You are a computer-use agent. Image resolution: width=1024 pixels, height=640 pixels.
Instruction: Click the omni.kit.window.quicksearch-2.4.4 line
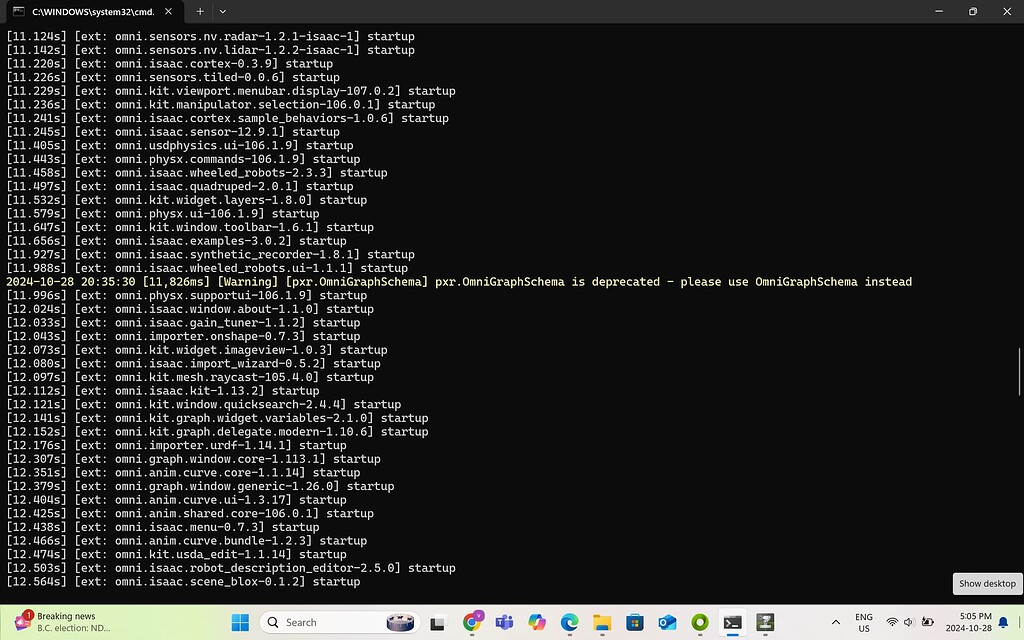pos(204,405)
